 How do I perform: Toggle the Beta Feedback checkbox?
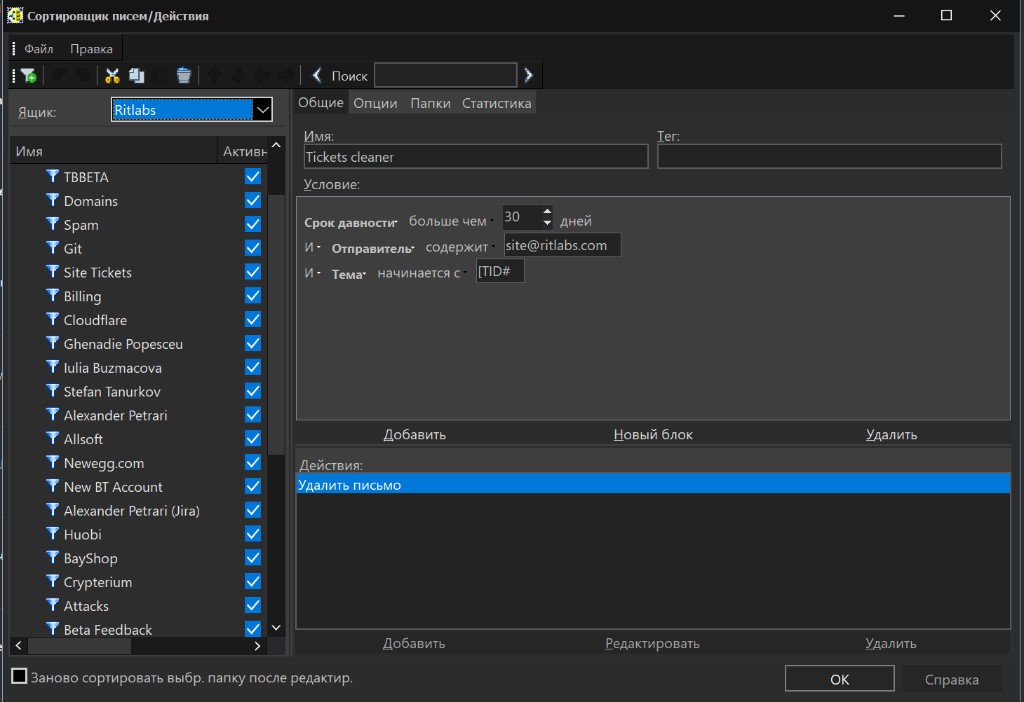point(253,629)
